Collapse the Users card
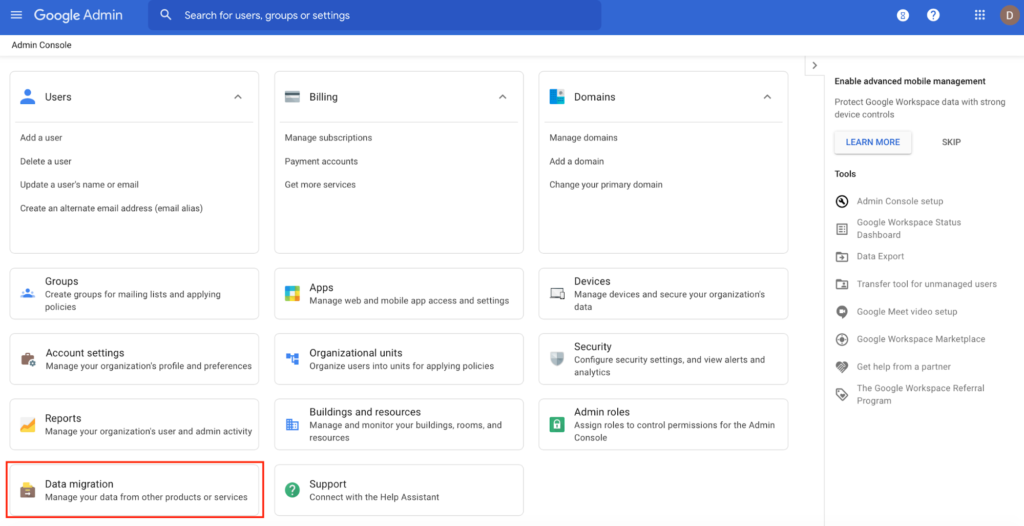 click(238, 97)
